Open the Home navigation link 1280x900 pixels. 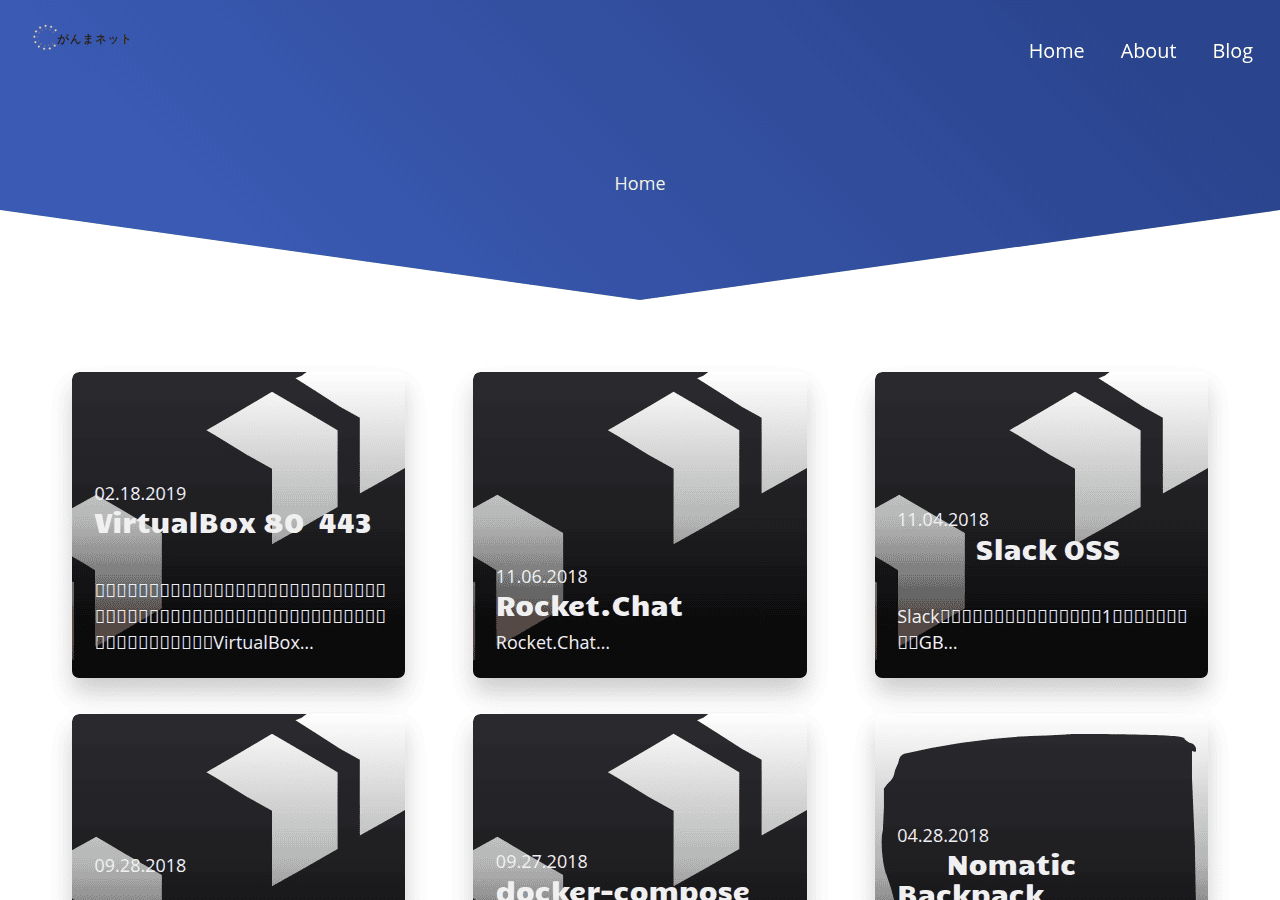click(x=1056, y=51)
